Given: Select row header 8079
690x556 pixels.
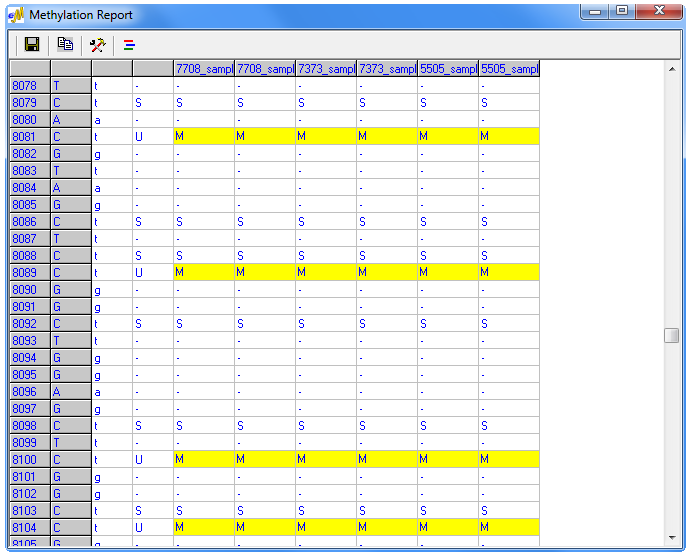Looking at the screenshot, I should 30,103.
